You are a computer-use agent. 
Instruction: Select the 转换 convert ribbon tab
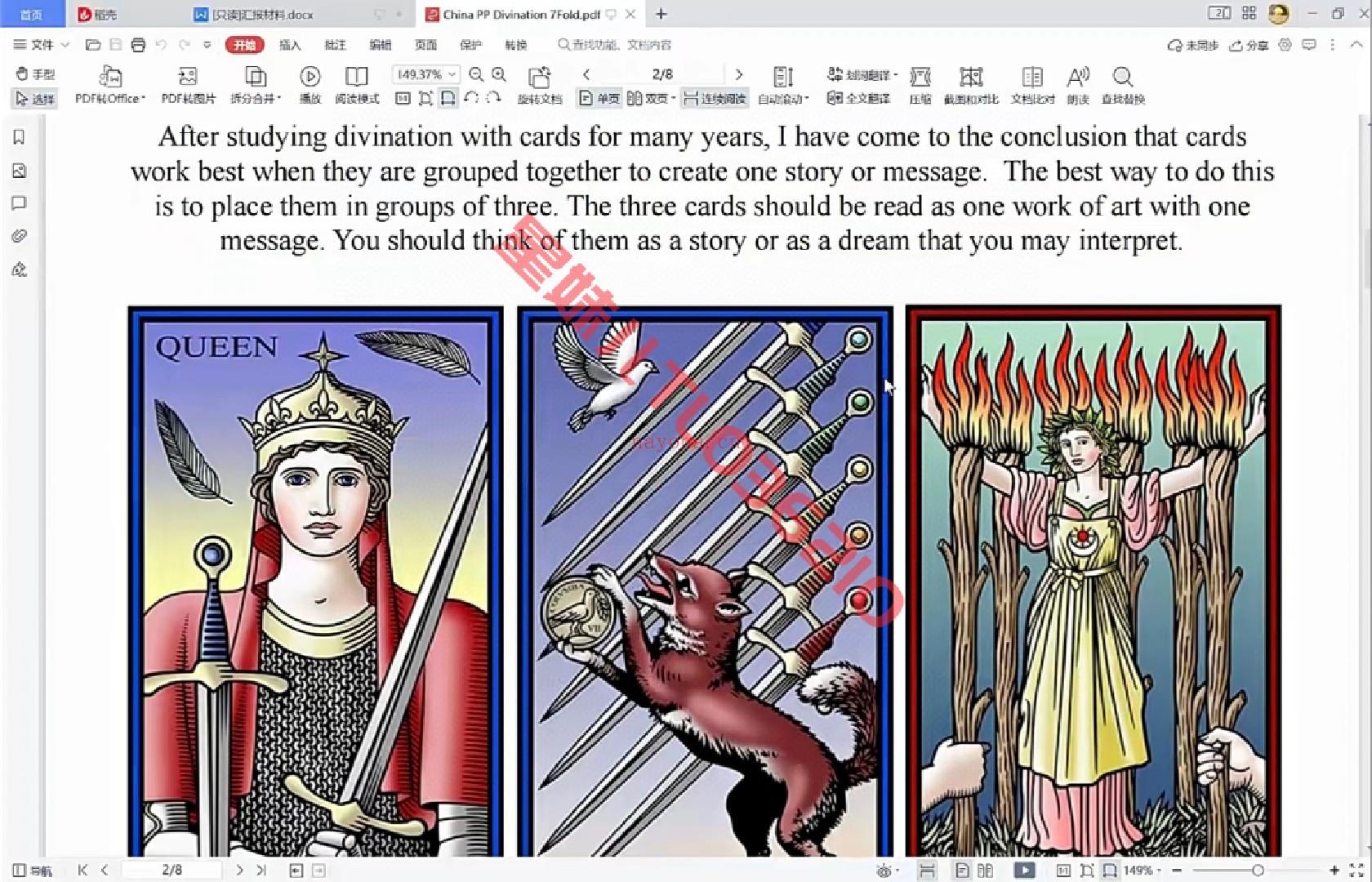[x=516, y=45]
